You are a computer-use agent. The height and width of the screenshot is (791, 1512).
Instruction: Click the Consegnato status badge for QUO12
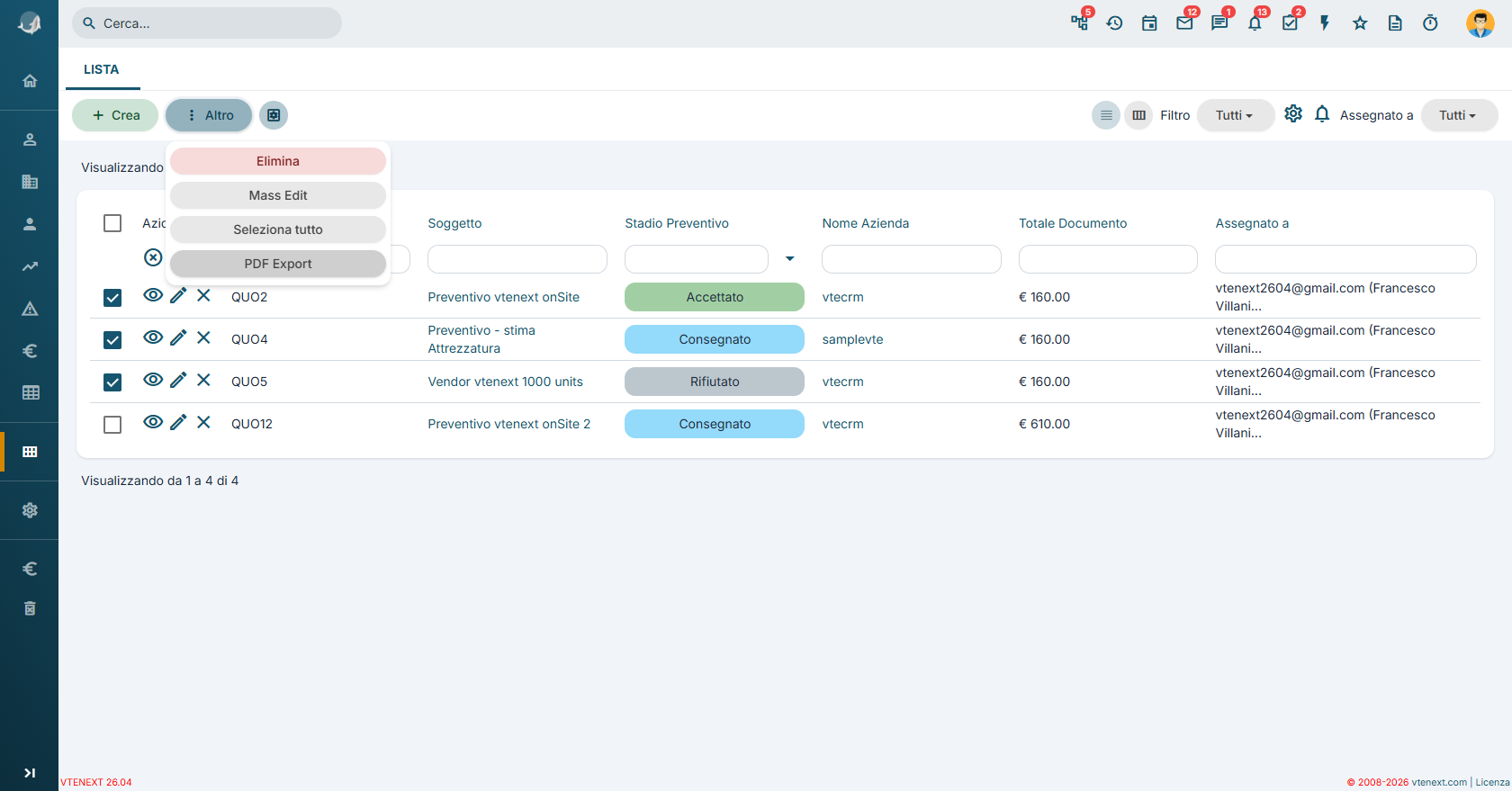click(715, 424)
